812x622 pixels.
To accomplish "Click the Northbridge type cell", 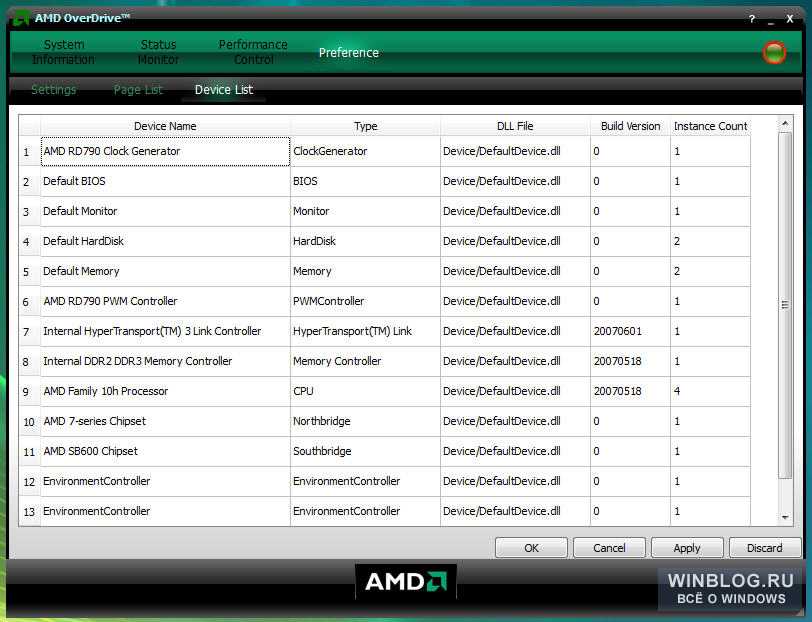I will (365, 422).
